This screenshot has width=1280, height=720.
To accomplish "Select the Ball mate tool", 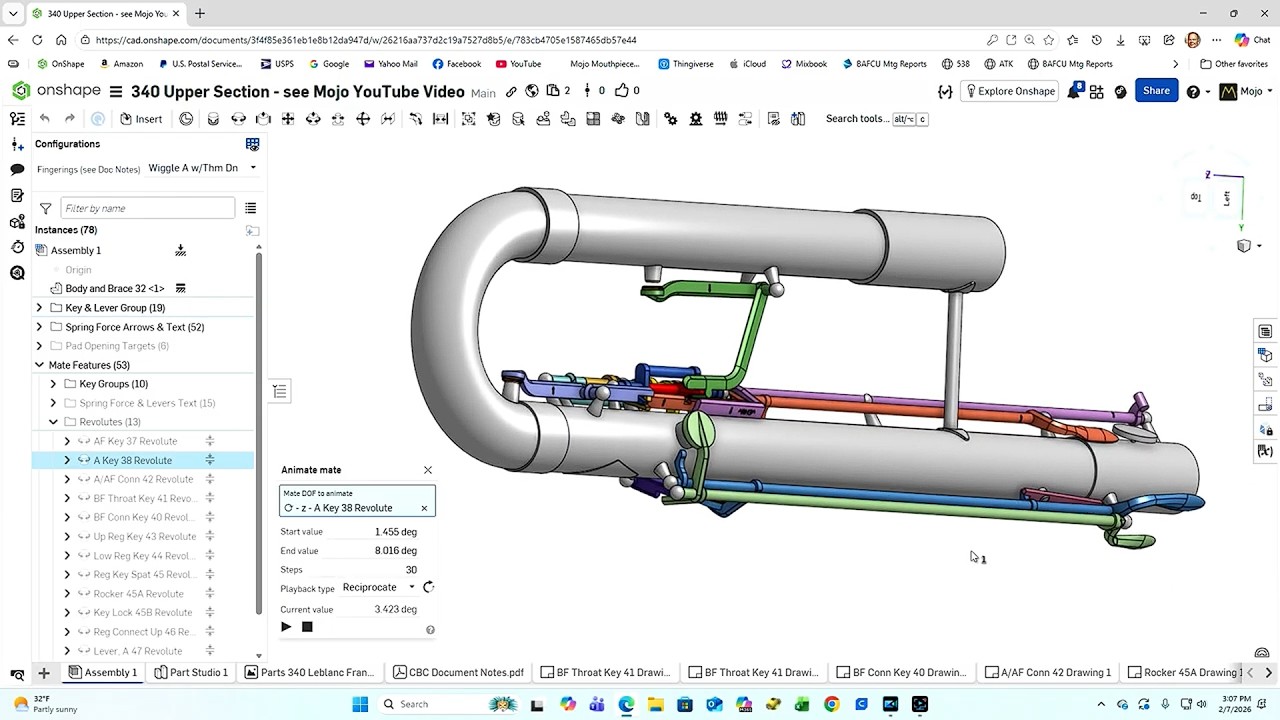I will point(363,118).
